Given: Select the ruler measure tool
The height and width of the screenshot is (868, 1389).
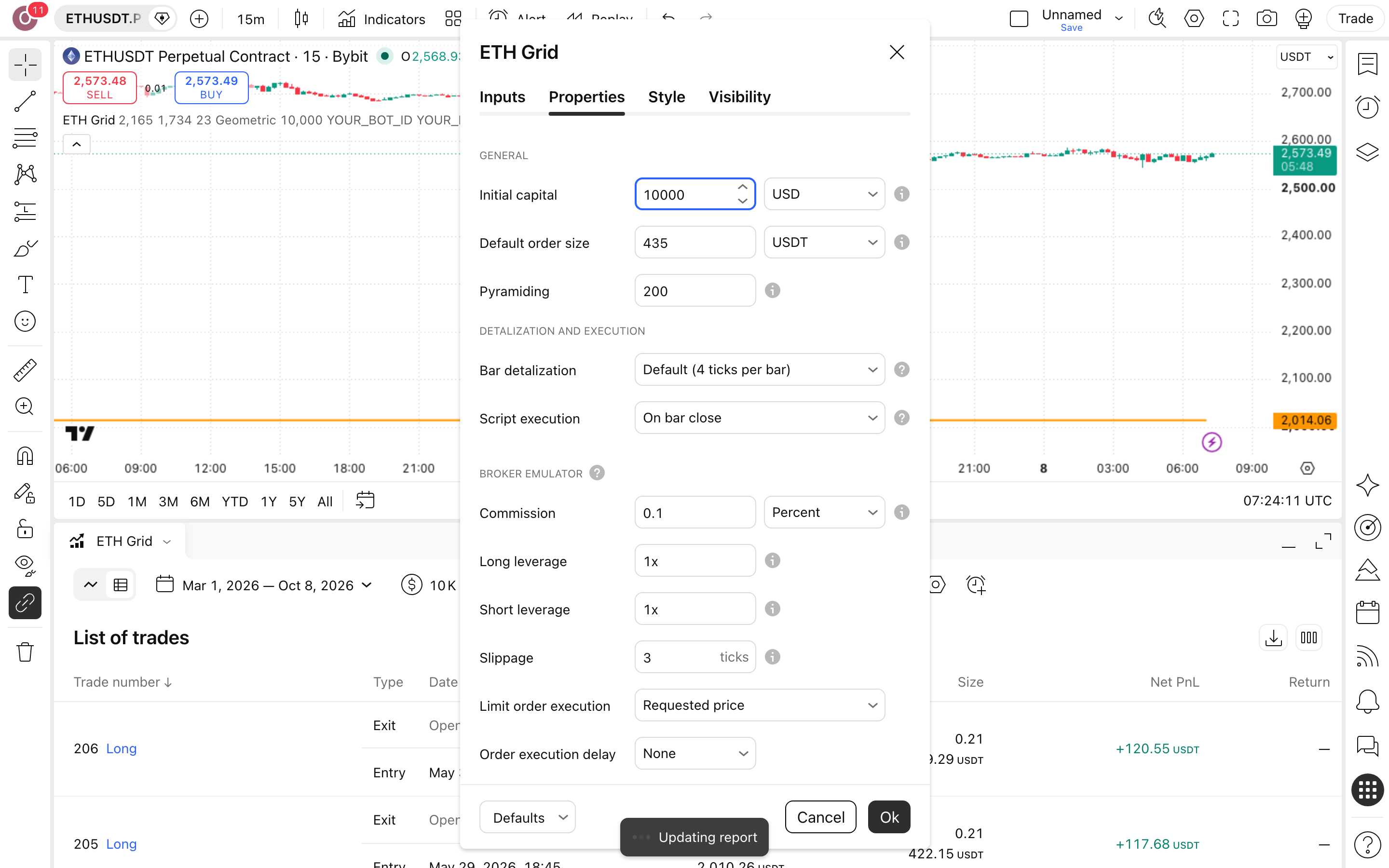Looking at the screenshot, I should [25, 370].
